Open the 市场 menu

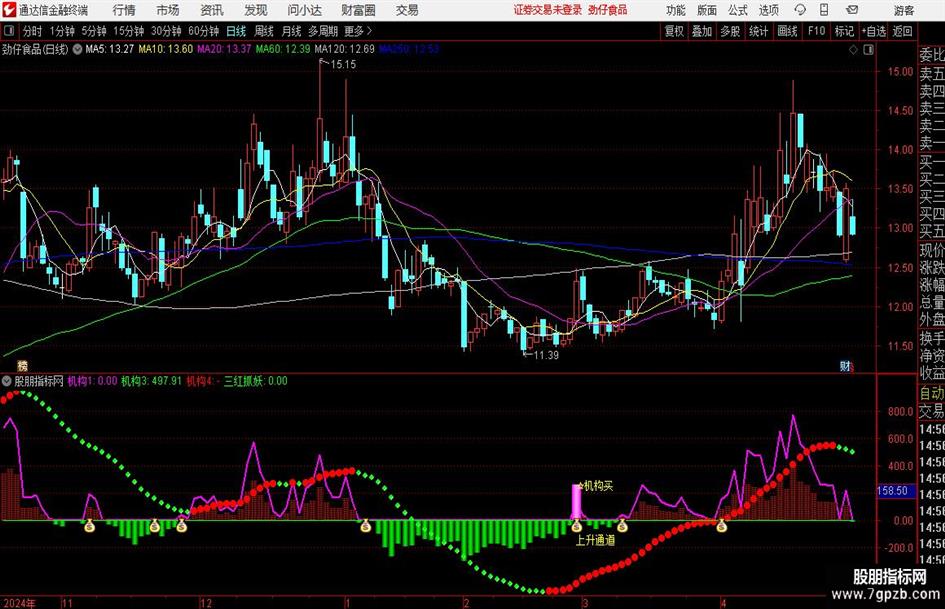(168, 10)
